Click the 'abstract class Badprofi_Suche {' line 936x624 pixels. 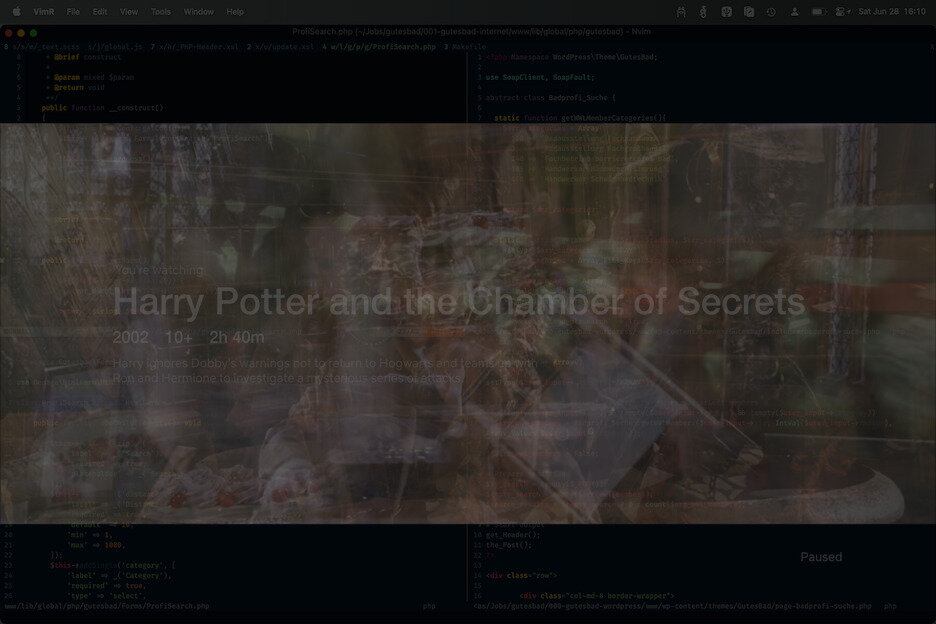[550, 98]
